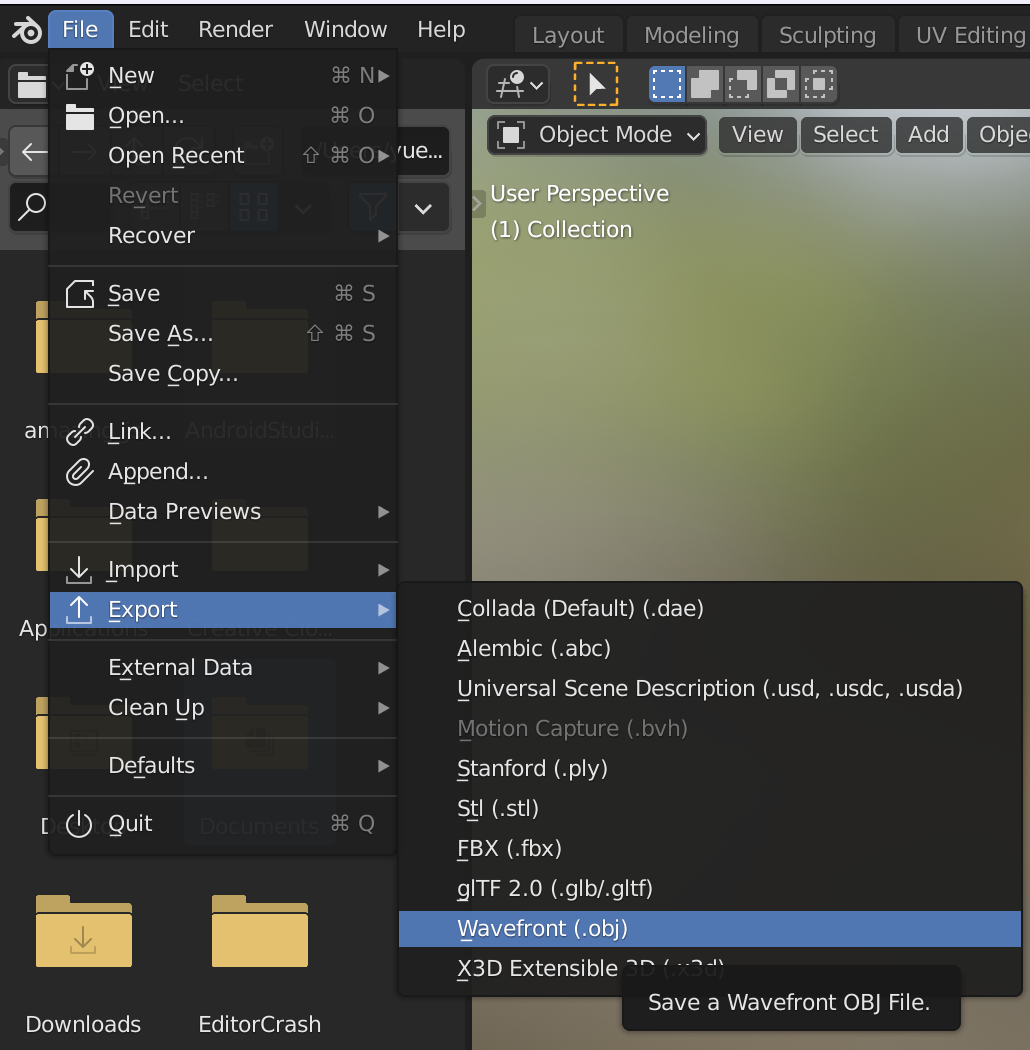Select Wavefront (.obj) export option
Viewport: 1030px width, 1050px height.
tap(710, 929)
